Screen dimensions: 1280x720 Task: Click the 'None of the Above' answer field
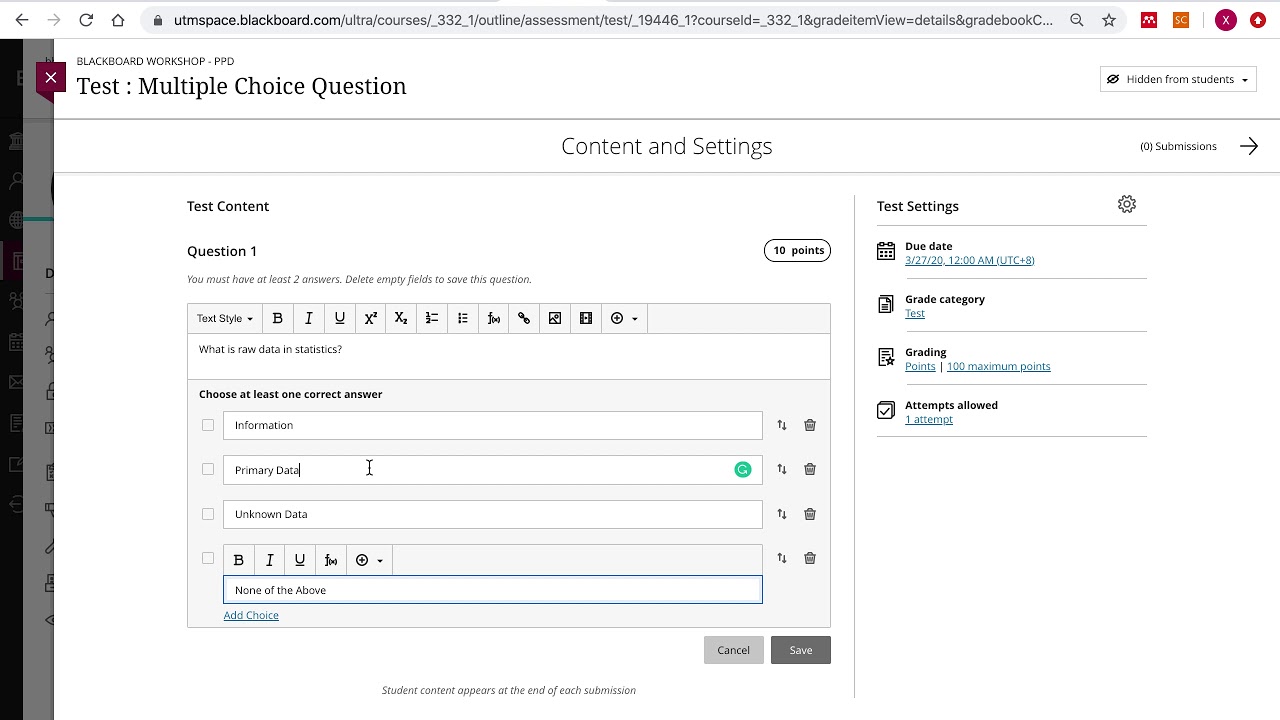(492, 590)
